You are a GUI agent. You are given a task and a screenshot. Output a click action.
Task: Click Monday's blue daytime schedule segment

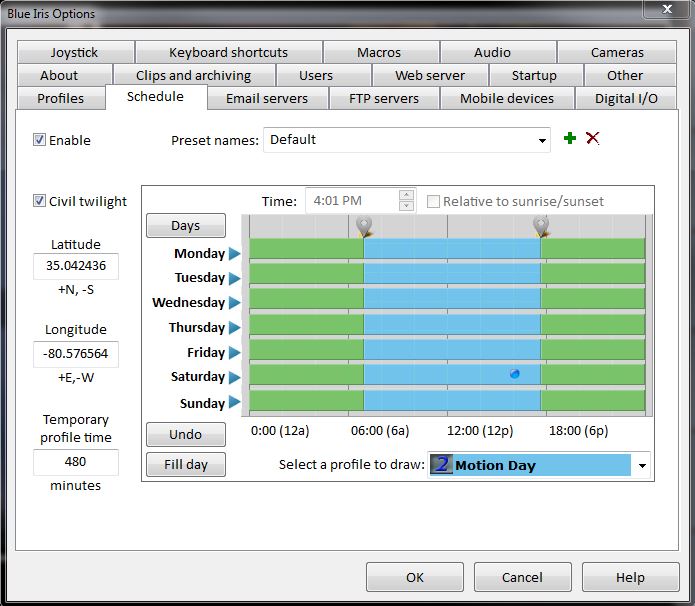(x=452, y=249)
